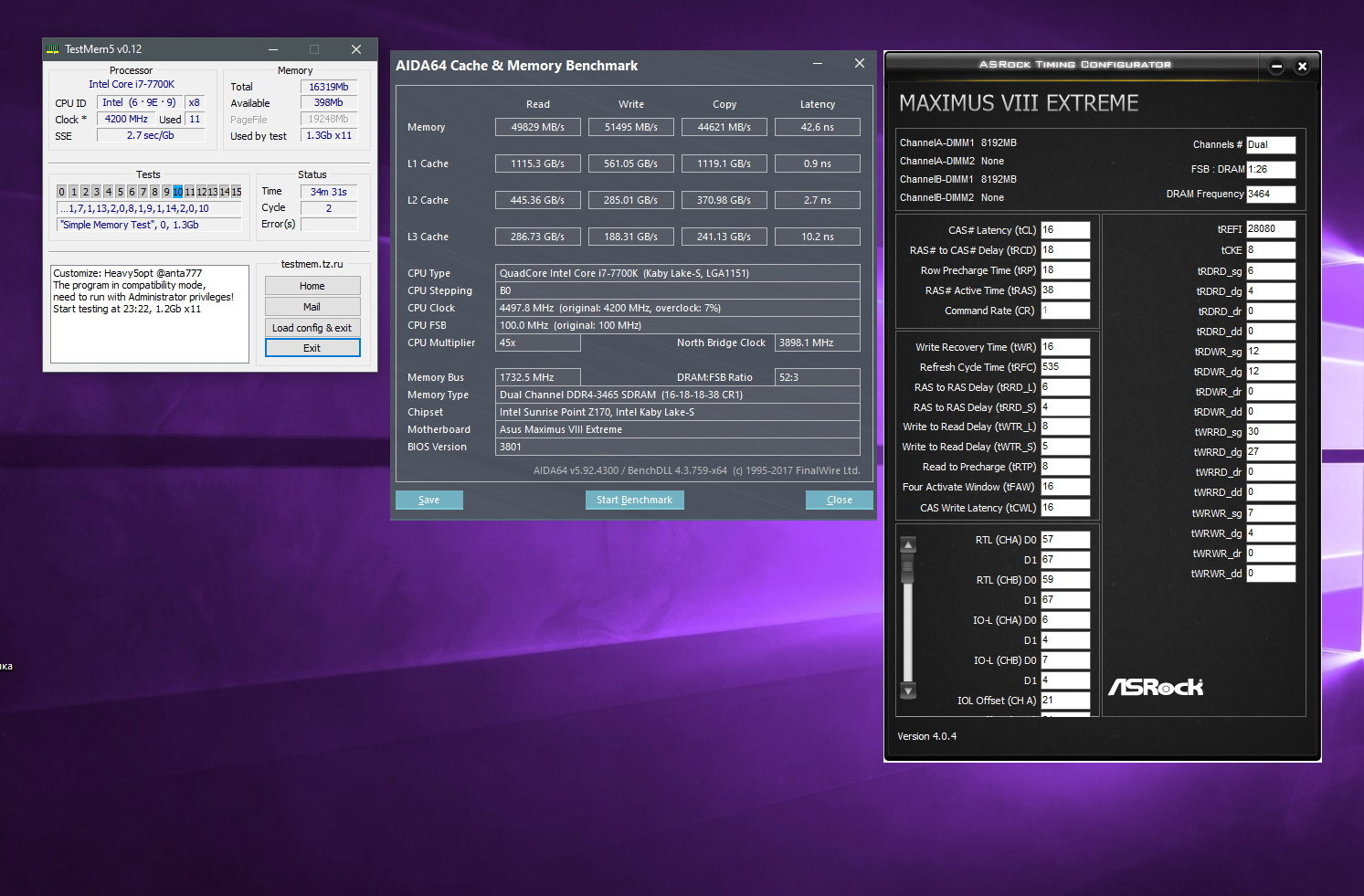Click the 4200 MHz Clock value
The width and height of the screenshot is (1364, 896).
coord(126,119)
